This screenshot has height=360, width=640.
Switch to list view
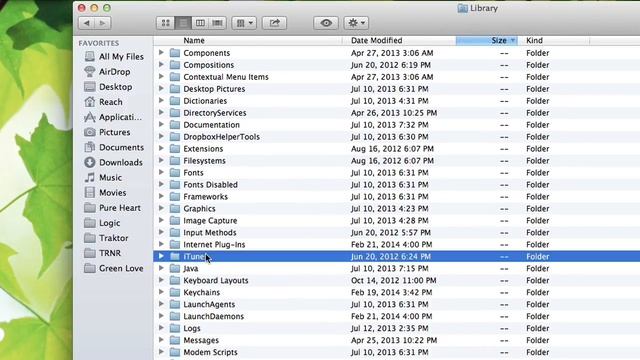183,23
